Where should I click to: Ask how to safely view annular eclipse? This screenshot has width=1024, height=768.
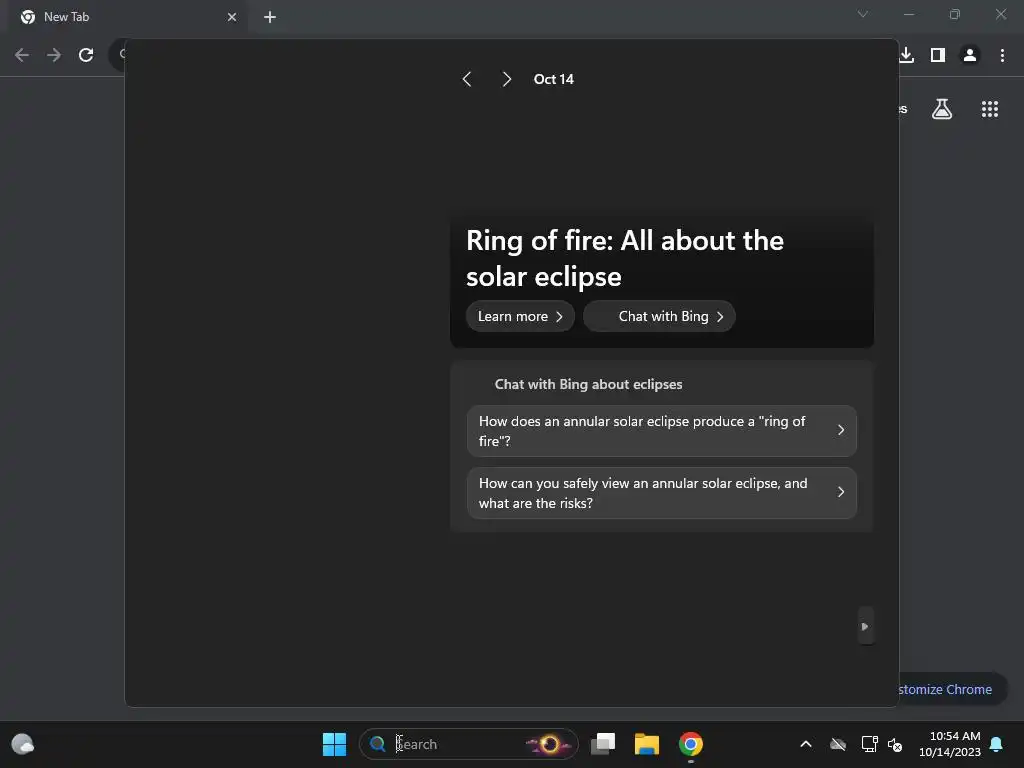pyautogui.click(x=662, y=493)
